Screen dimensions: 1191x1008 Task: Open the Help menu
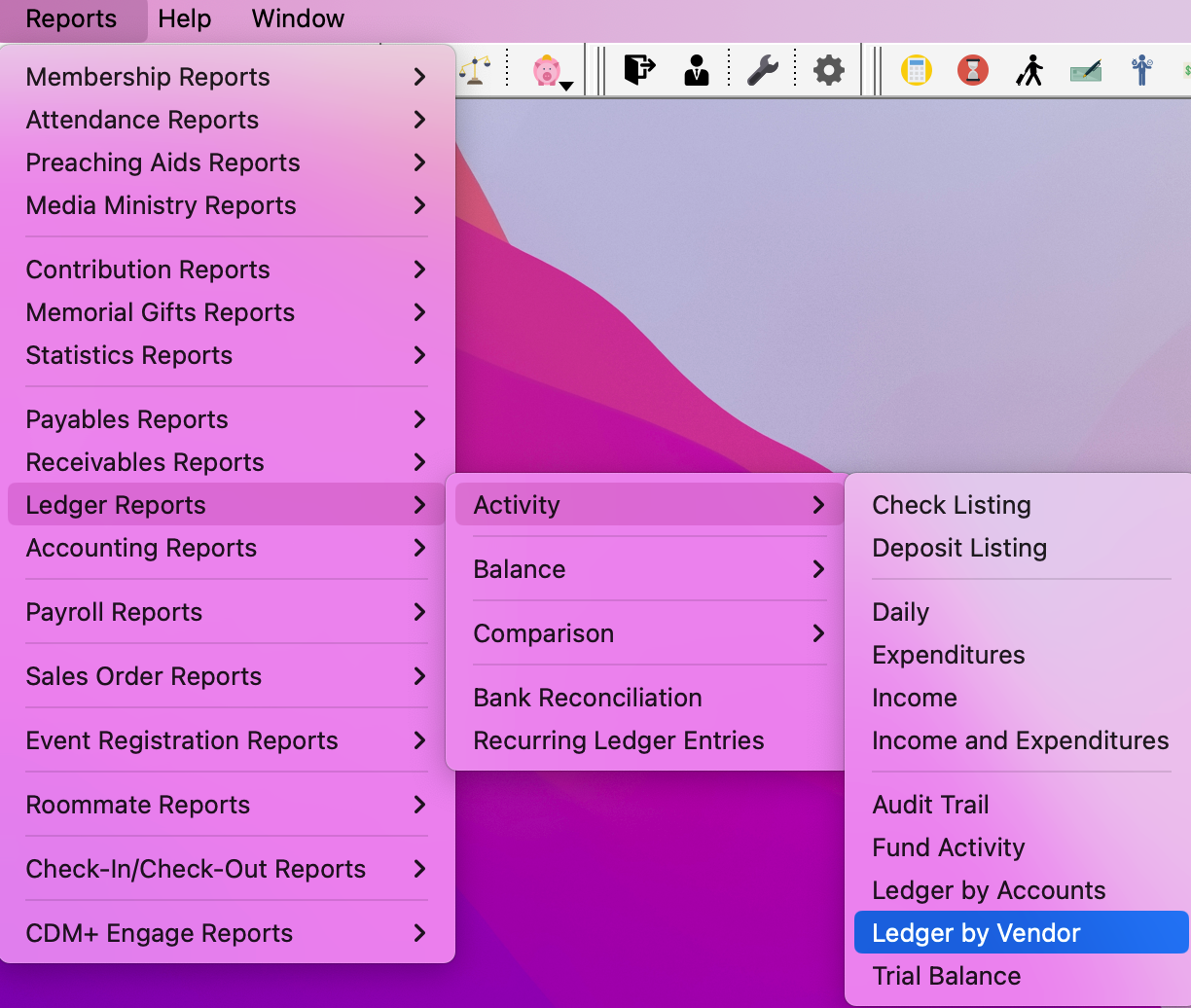[184, 18]
